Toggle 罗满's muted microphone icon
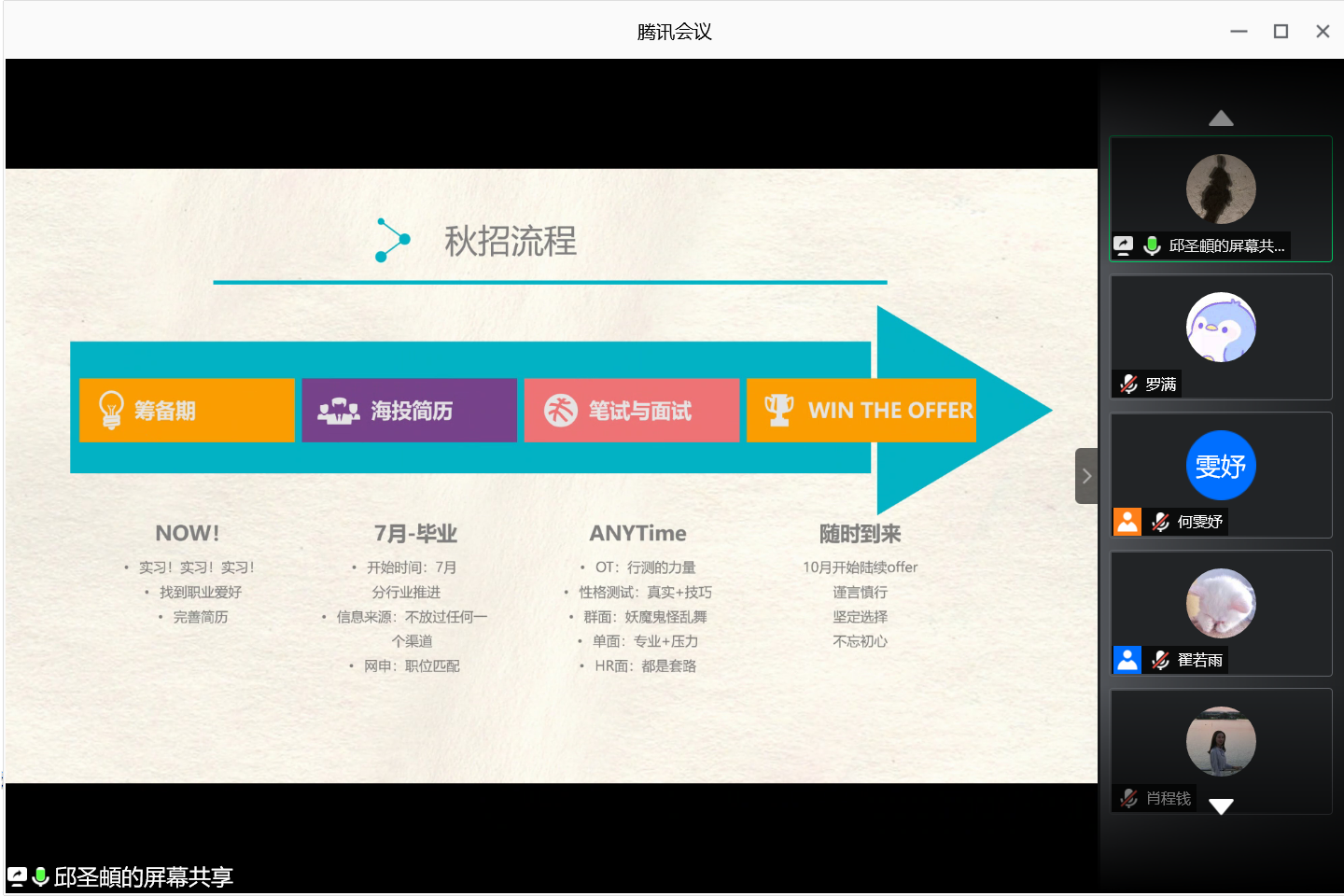The height and width of the screenshot is (896, 1344). point(1128,384)
